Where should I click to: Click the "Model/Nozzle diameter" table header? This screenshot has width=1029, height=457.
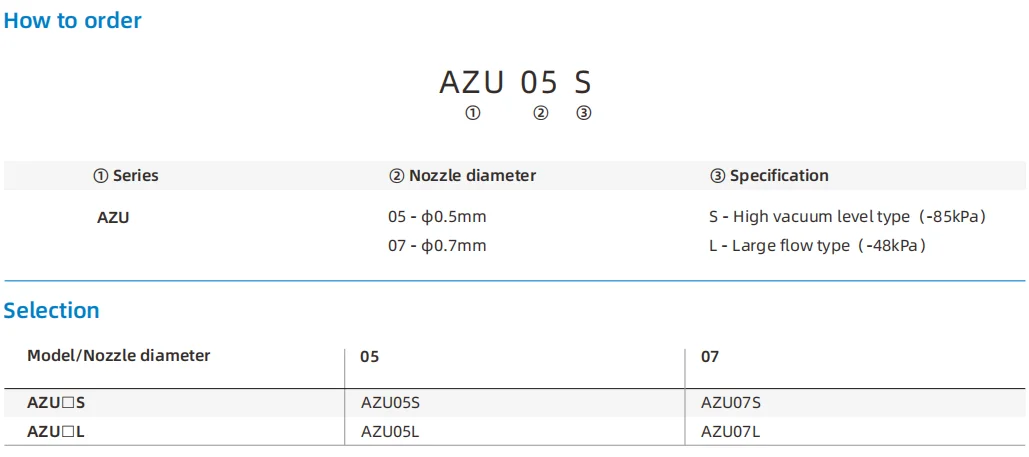click(119, 355)
